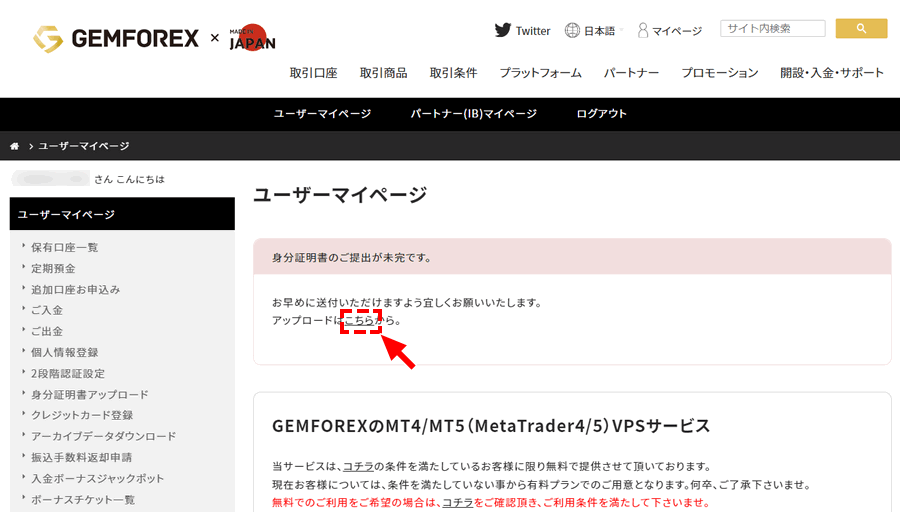
Task: Open 個人情報登録 in sidebar
Action: tap(64, 352)
